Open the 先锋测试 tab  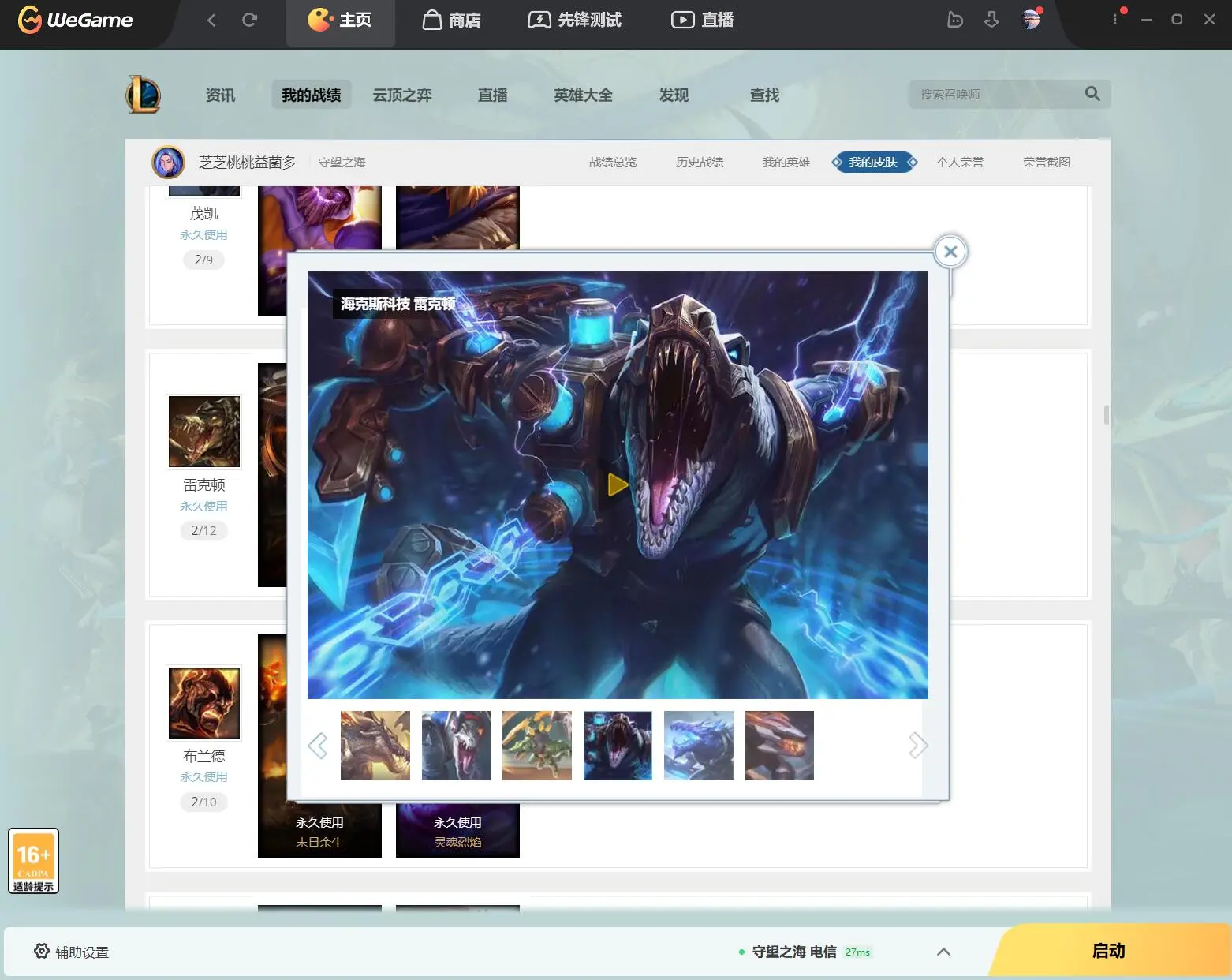575,20
